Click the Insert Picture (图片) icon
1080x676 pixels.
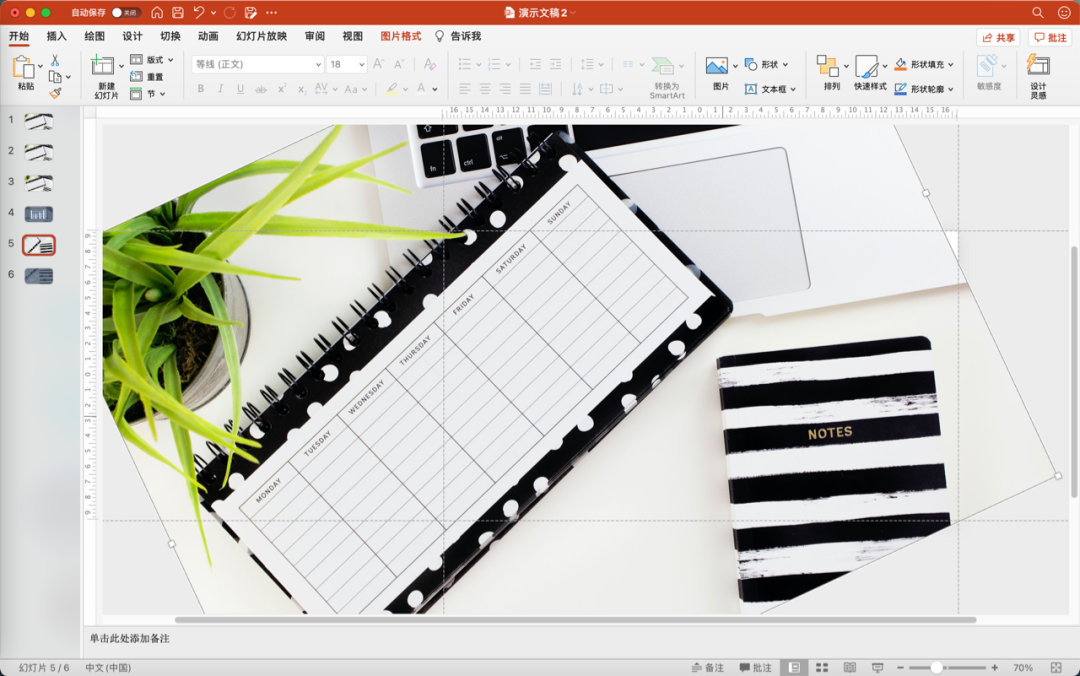716,66
